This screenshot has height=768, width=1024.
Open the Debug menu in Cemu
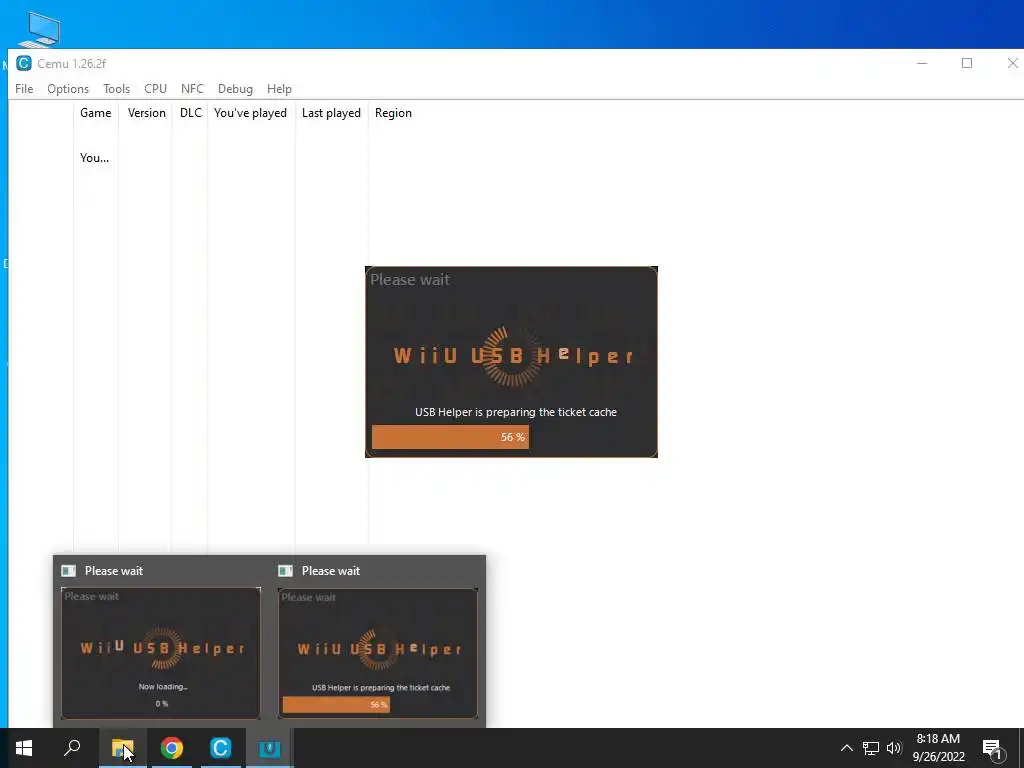coord(235,89)
